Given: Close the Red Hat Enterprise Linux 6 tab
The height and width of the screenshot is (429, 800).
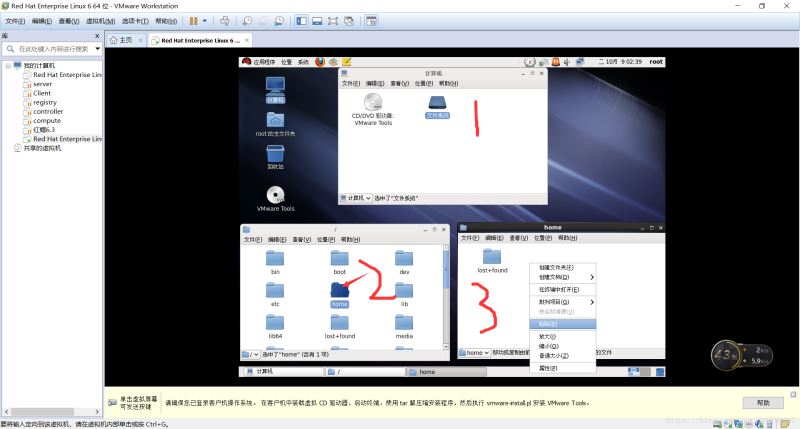Looking at the screenshot, I should point(247,40).
